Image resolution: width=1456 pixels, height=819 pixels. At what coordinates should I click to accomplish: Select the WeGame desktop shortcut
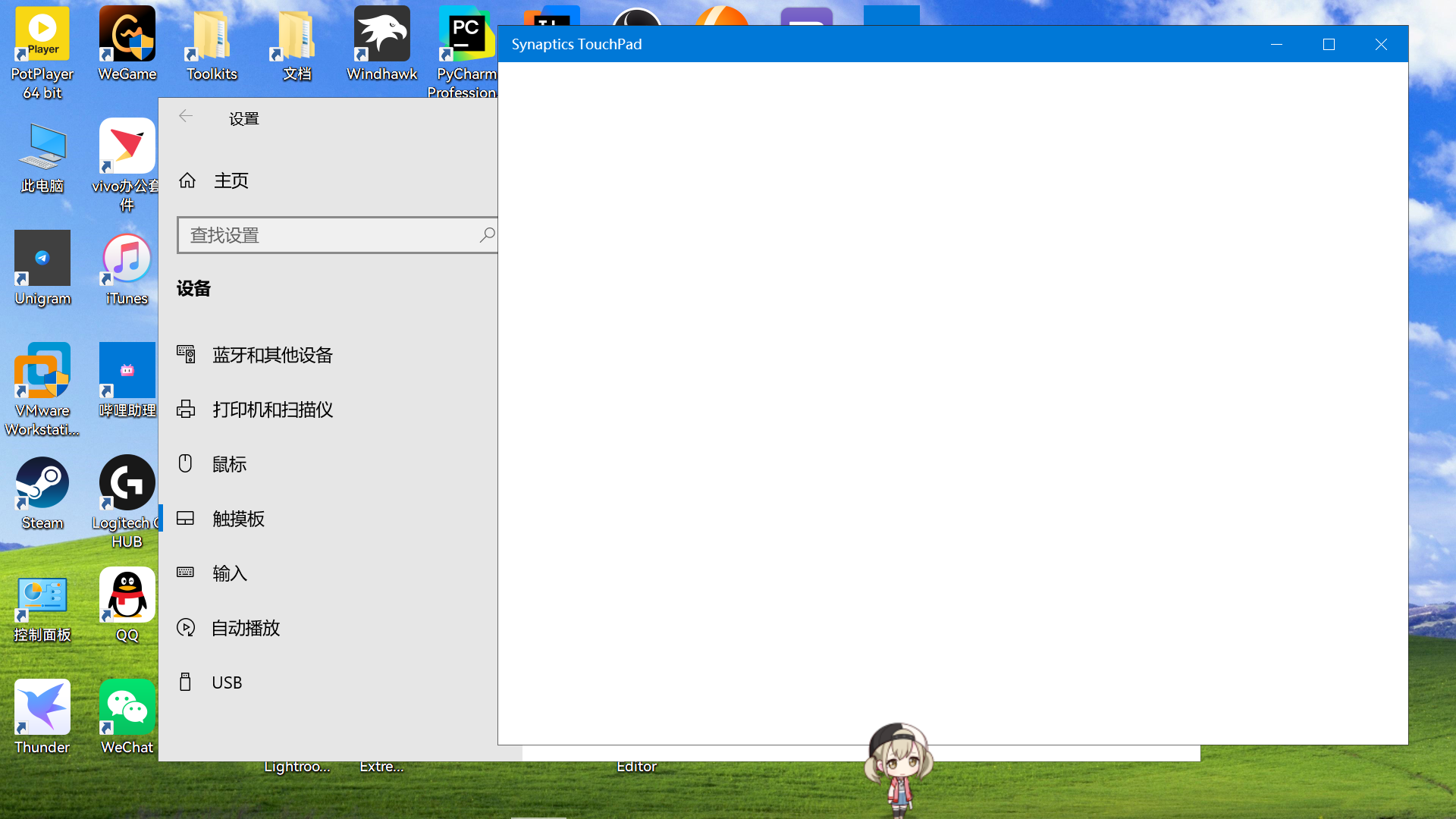pyautogui.click(x=127, y=44)
